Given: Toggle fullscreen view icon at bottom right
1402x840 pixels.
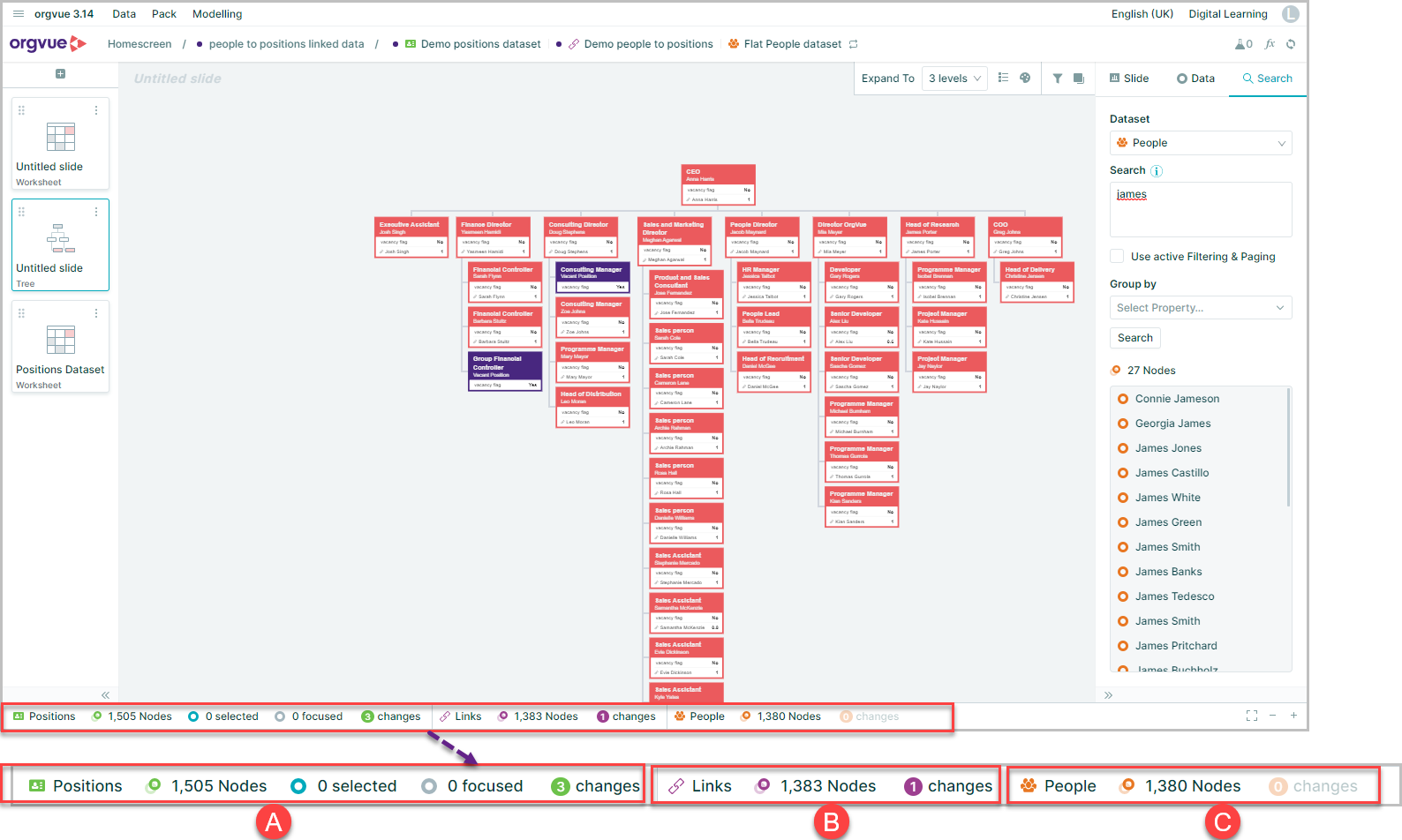Looking at the screenshot, I should tap(1252, 716).
